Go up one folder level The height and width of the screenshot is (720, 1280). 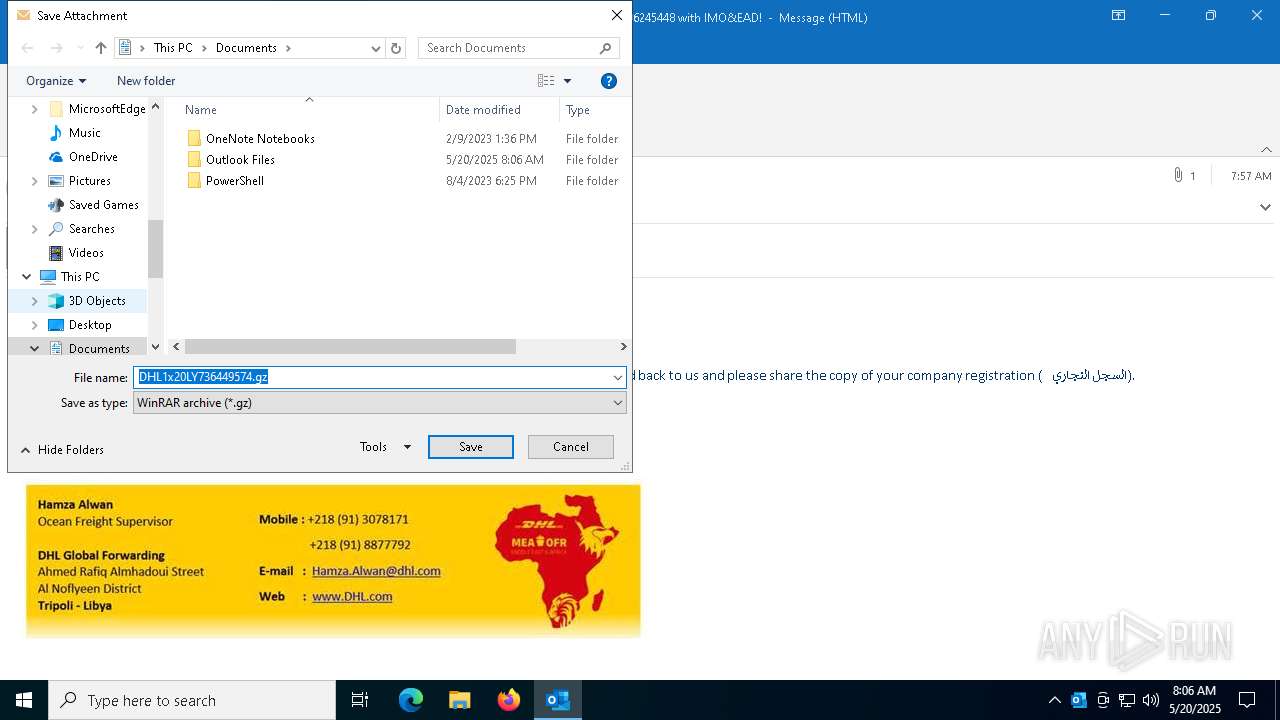pos(100,48)
